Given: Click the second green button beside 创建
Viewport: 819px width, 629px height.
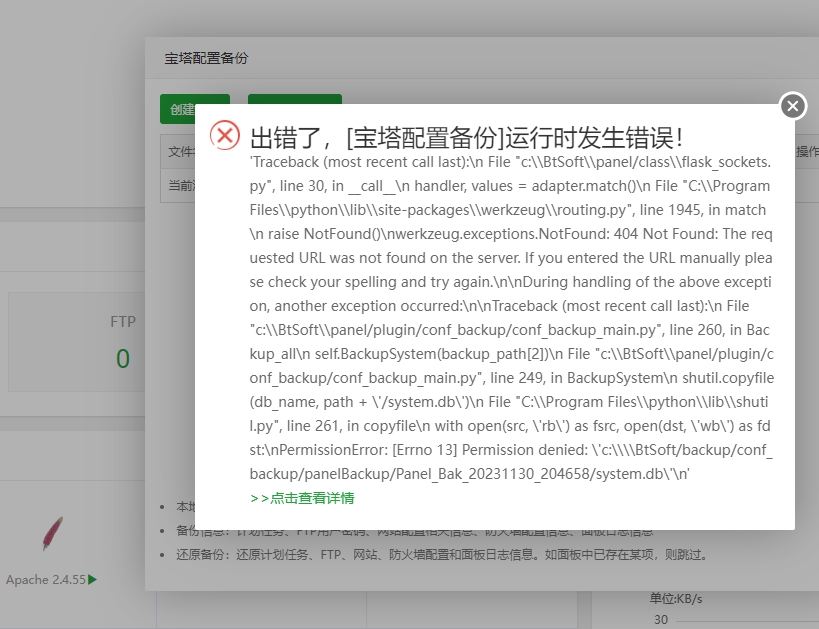Looking at the screenshot, I should point(295,99).
